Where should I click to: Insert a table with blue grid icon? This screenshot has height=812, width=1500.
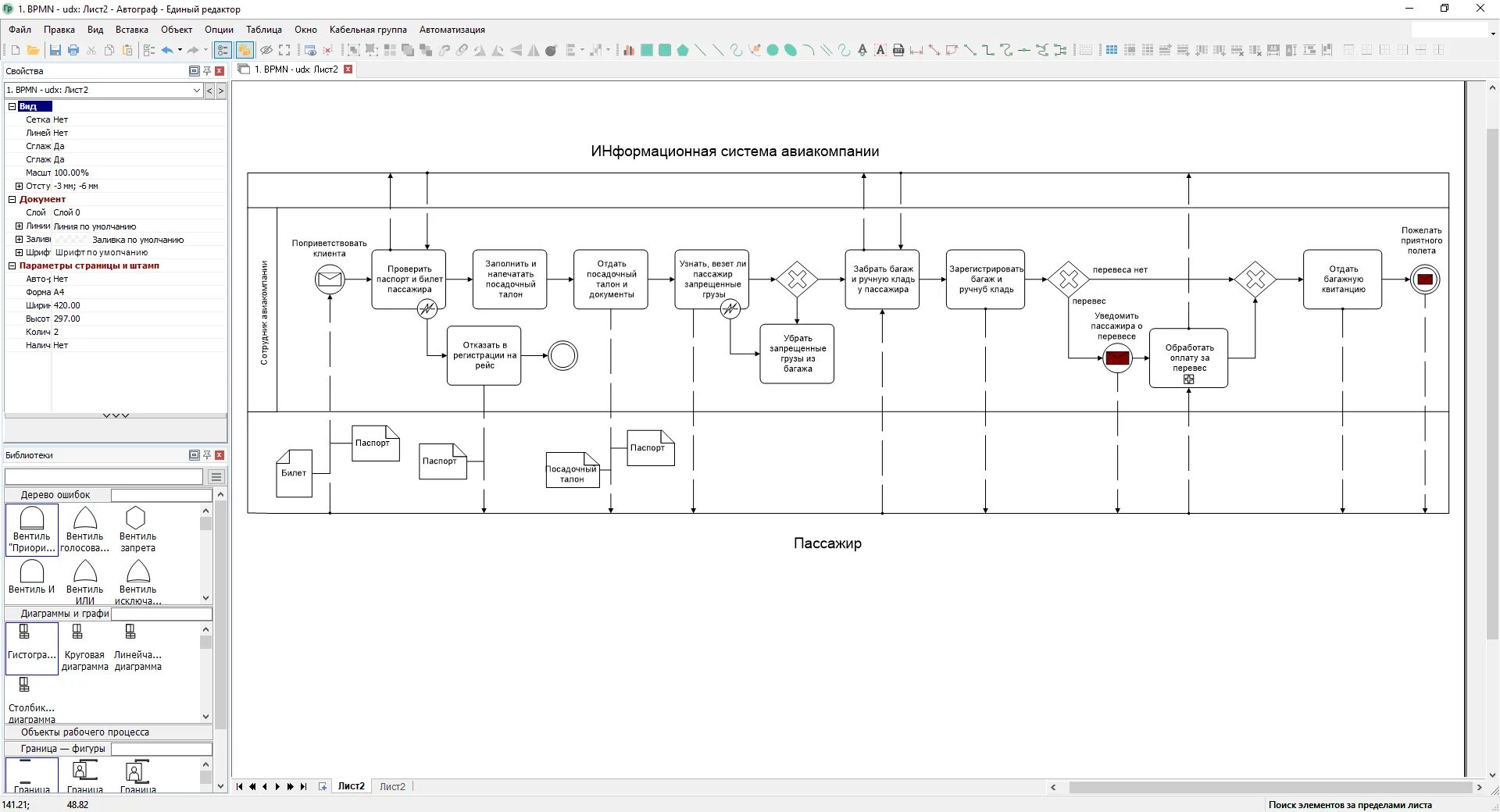1112,50
